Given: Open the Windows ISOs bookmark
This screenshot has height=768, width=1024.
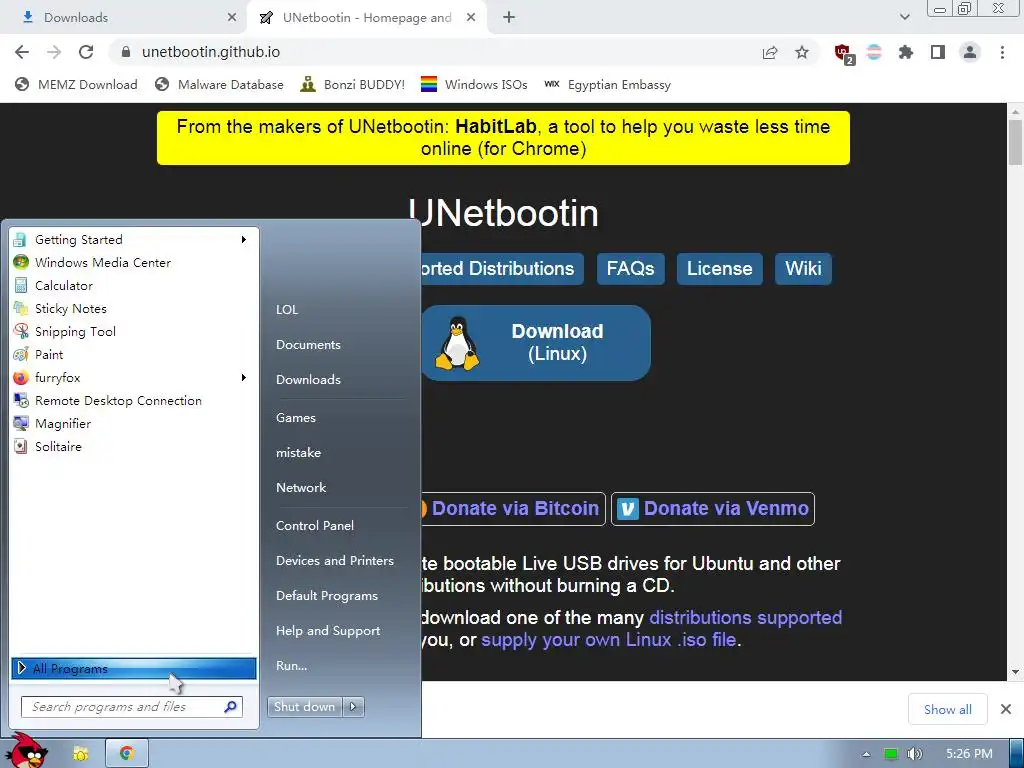Looking at the screenshot, I should point(474,85).
